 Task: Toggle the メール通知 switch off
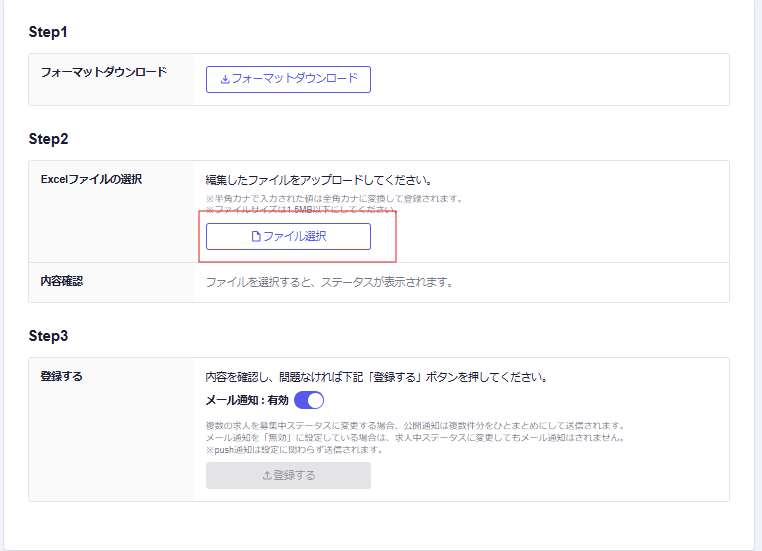[309, 400]
